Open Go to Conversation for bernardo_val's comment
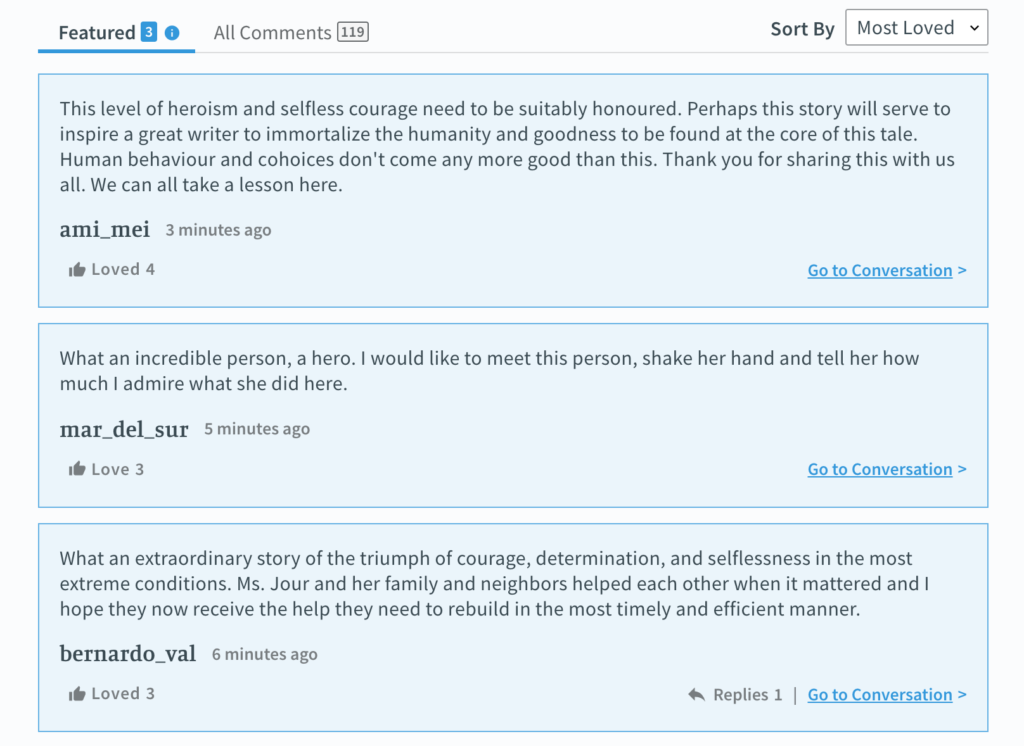Viewport: 1024px width, 746px height. click(x=887, y=694)
